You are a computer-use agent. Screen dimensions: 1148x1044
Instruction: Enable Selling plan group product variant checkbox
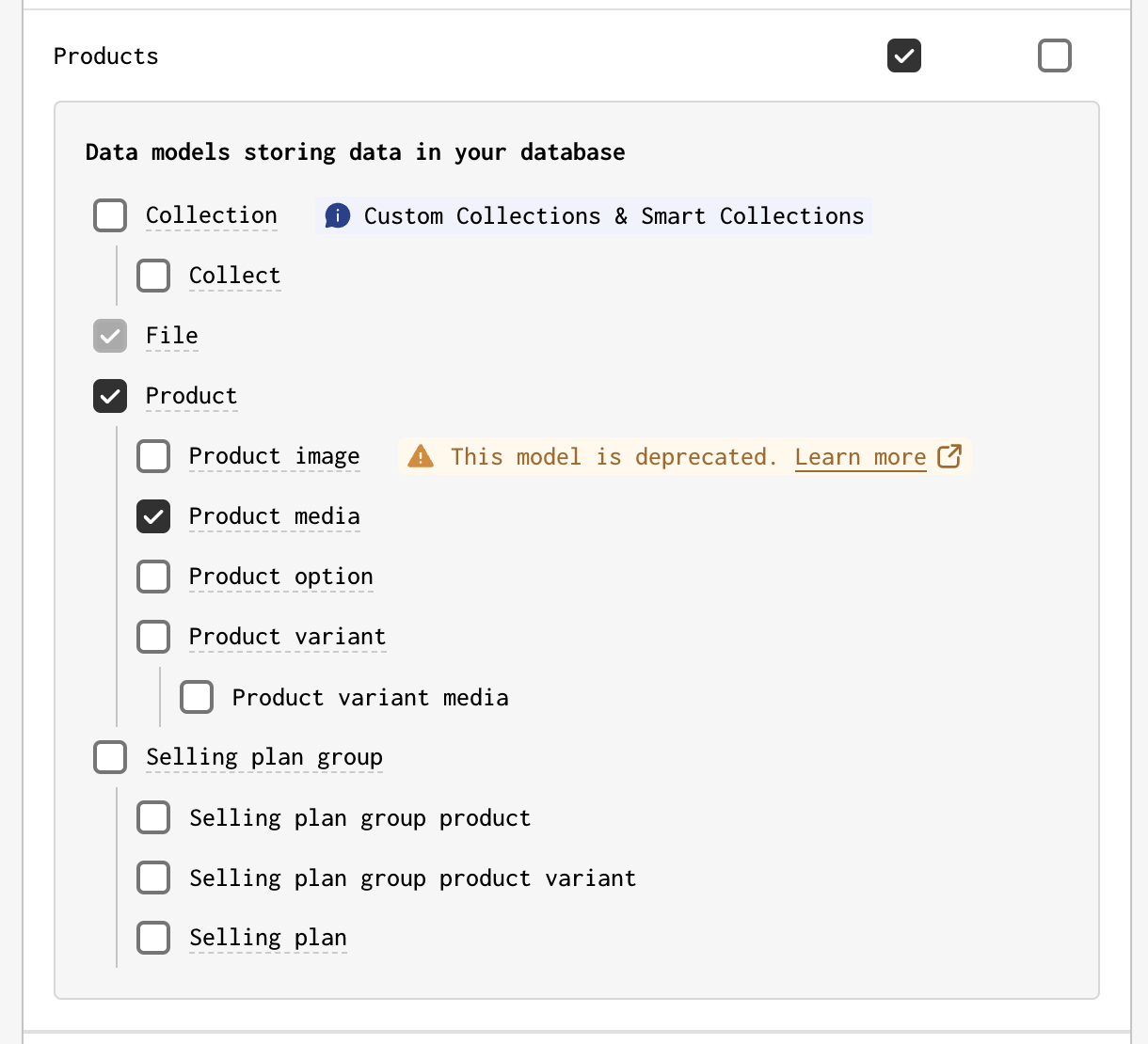coord(153,878)
